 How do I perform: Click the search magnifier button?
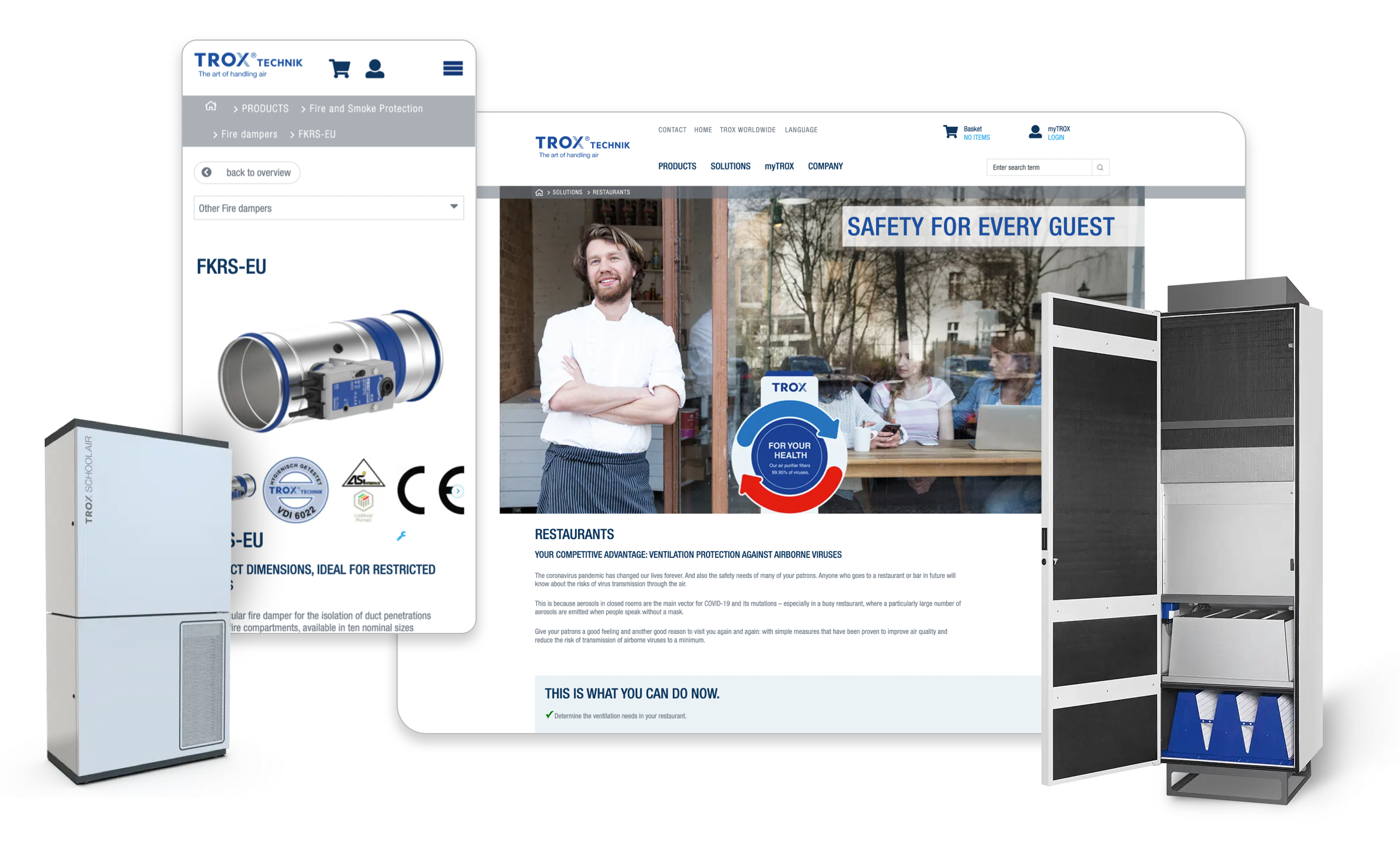[x=1100, y=167]
